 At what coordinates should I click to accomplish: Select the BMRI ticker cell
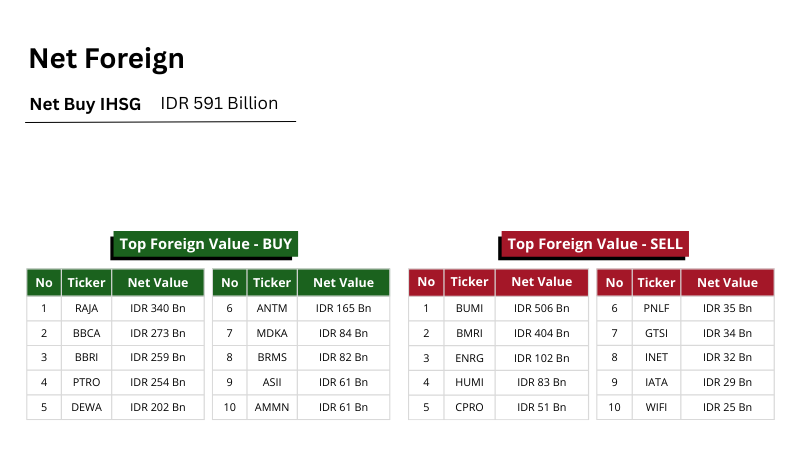point(469,333)
